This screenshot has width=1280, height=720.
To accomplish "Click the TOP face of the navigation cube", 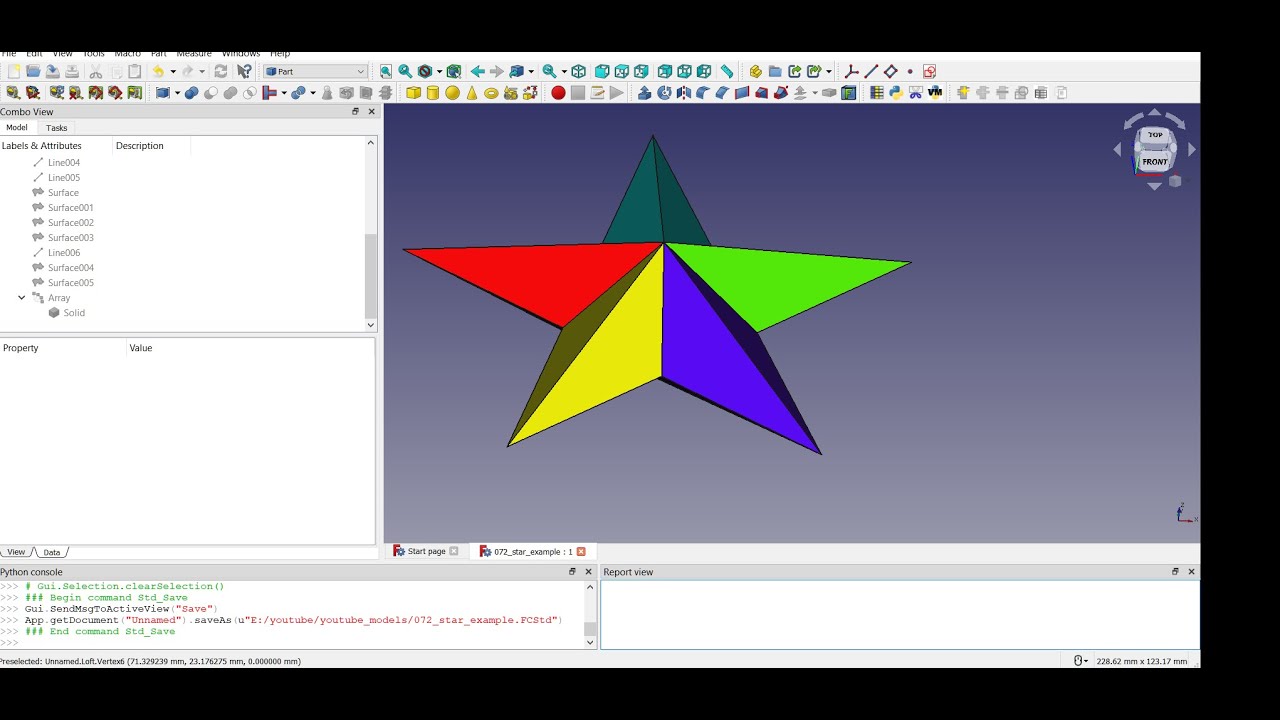I will (x=1155, y=135).
